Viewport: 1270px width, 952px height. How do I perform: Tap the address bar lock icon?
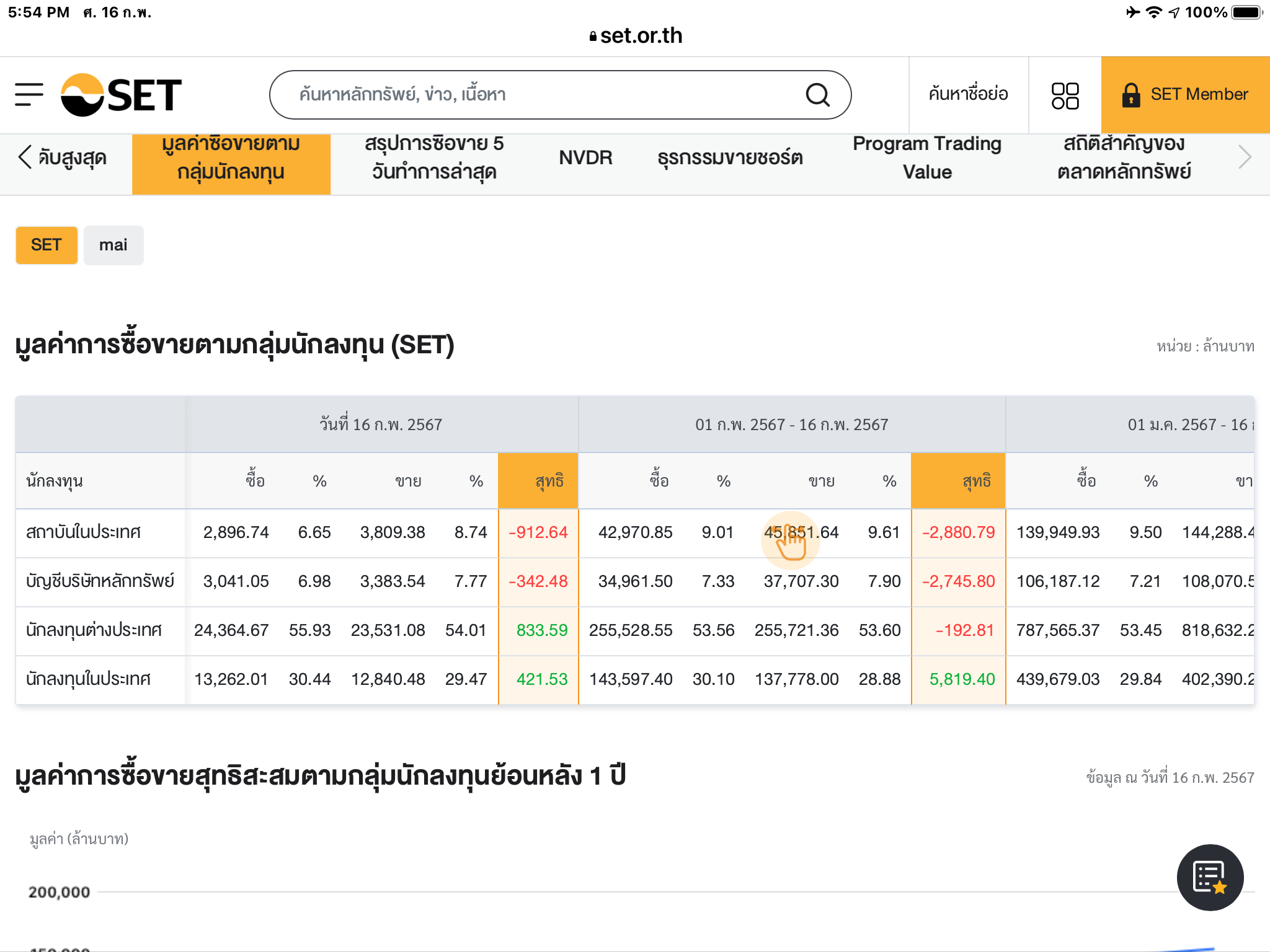click(593, 37)
